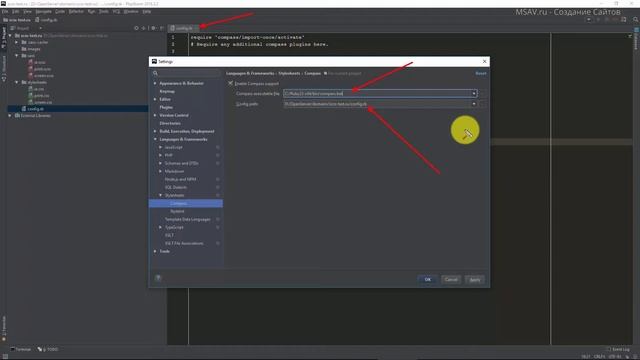Viewport: 640px width, 360px height.
Task: Click Apply button in Settings dialog
Action: pyautogui.click(x=475, y=280)
